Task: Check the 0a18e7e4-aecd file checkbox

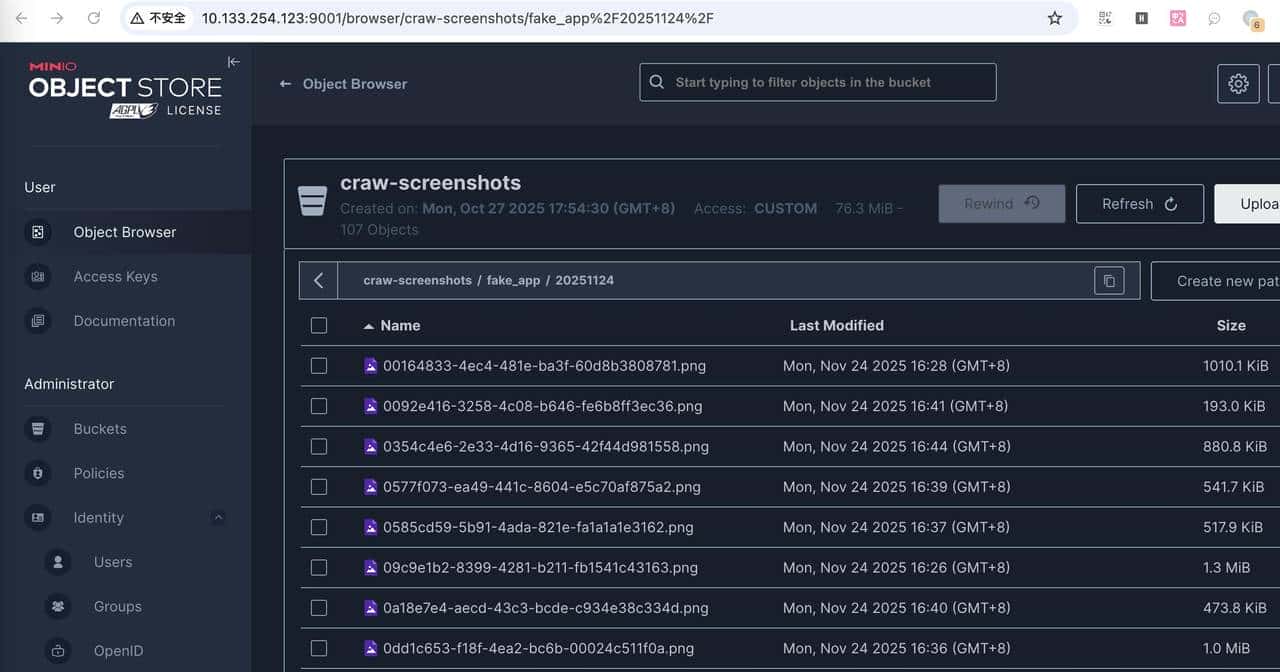Action: coord(319,608)
